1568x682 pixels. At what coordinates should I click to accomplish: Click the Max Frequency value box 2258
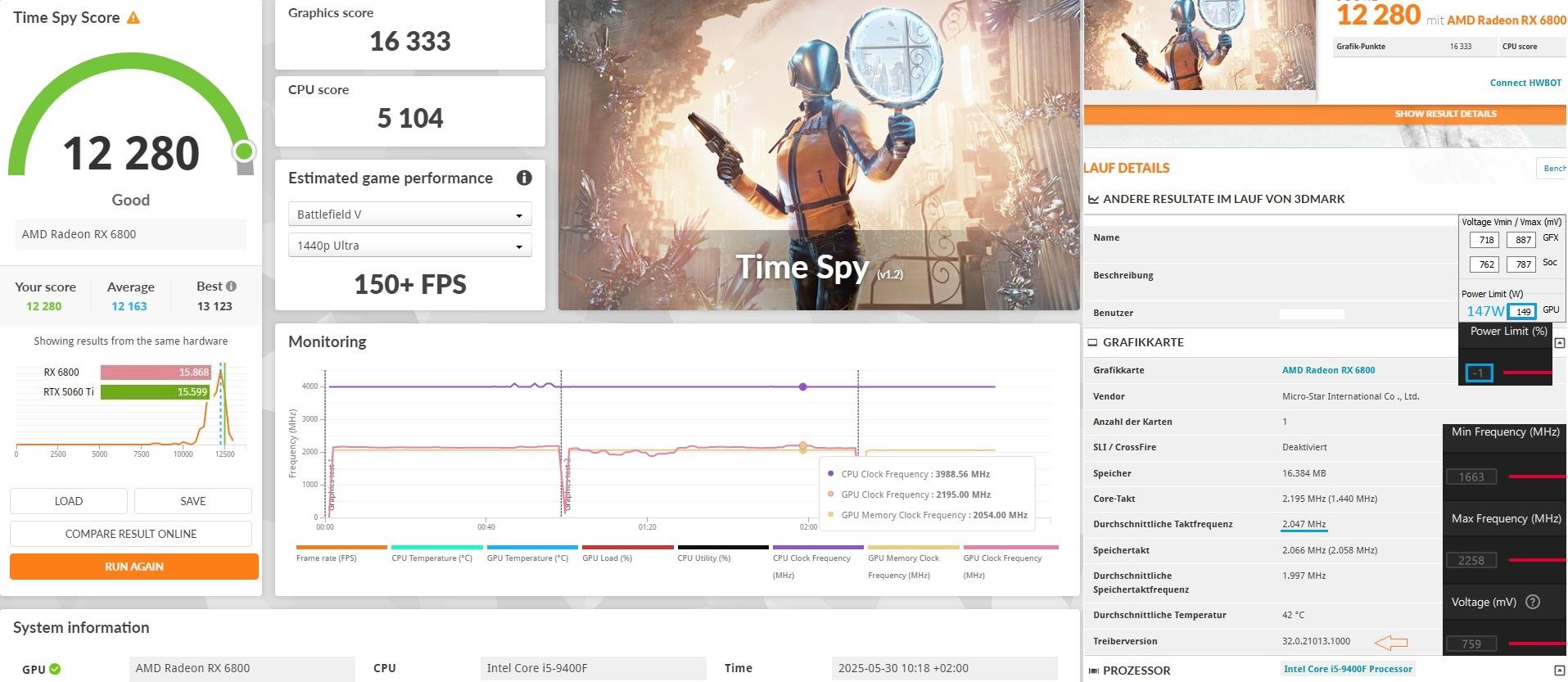pos(1471,560)
